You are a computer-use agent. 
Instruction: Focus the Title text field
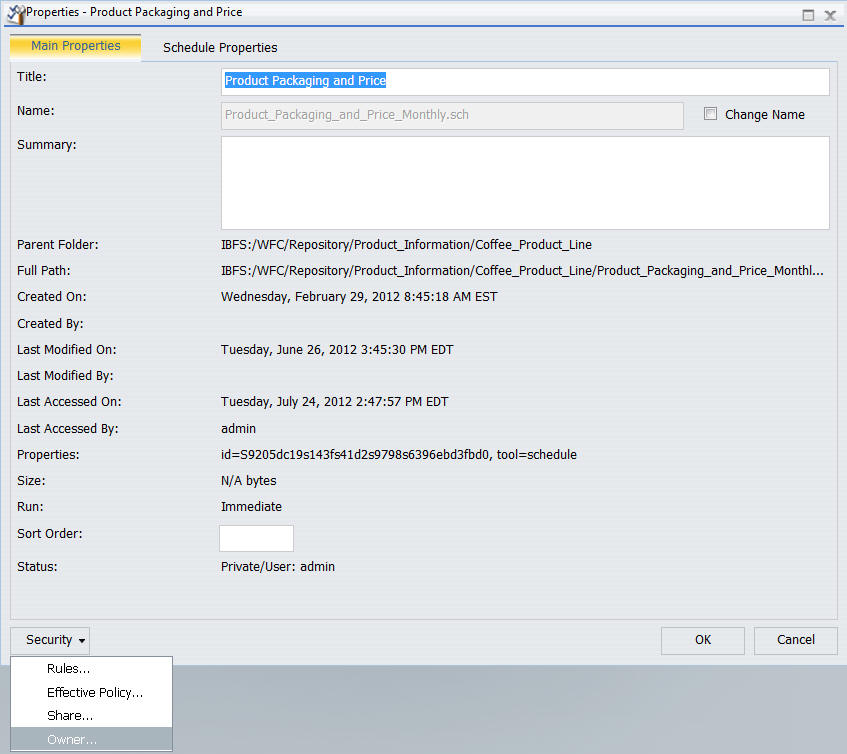(525, 82)
